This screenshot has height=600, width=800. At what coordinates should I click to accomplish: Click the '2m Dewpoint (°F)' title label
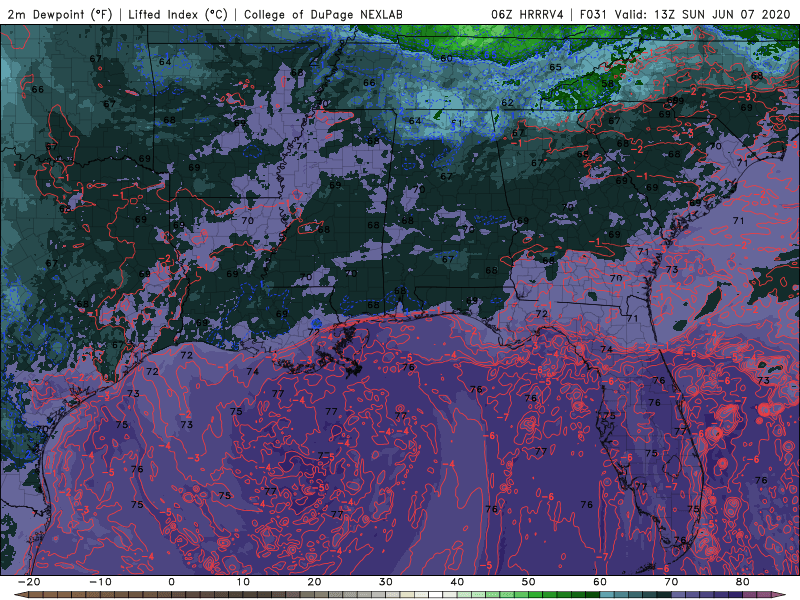click(x=60, y=14)
